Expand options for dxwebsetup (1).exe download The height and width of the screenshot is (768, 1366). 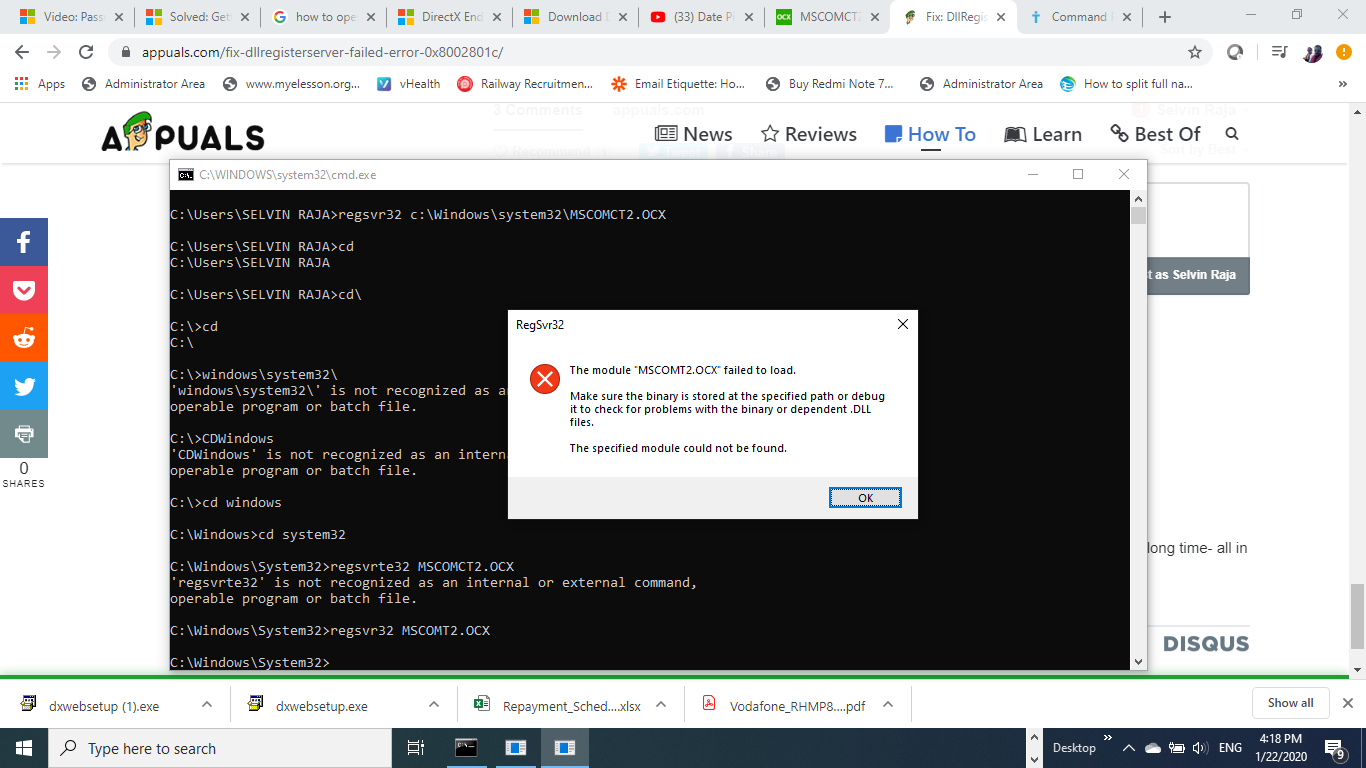click(x=207, y=705)
